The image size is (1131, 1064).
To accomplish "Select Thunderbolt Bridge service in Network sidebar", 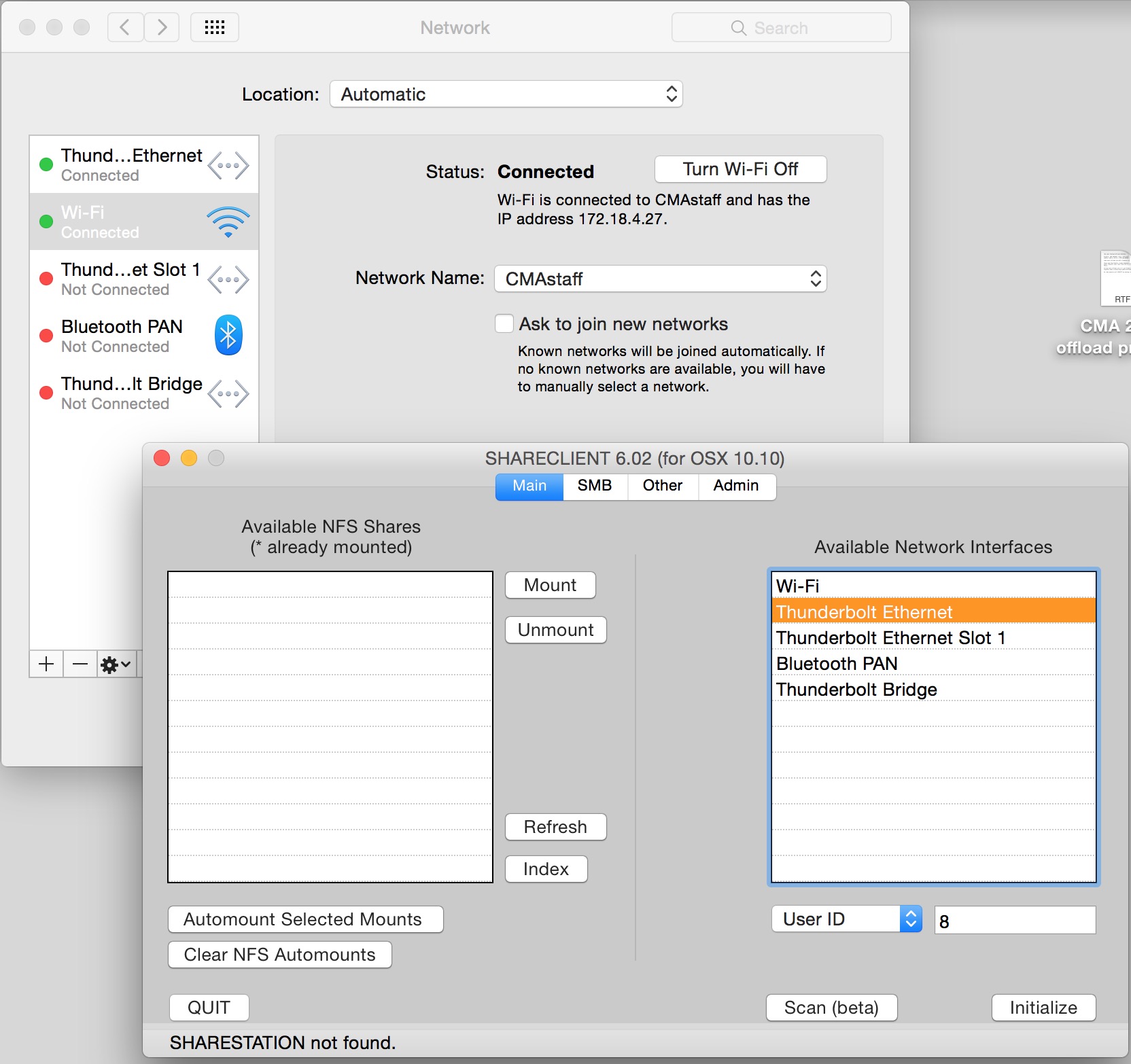I will [144, 393].
